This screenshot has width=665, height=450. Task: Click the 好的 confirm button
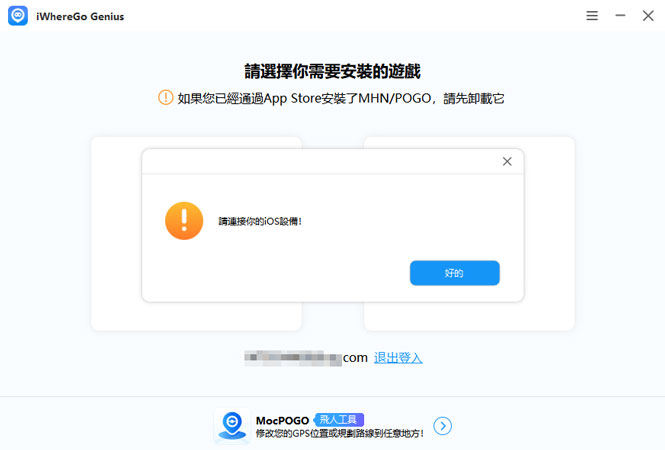[455, 273]
